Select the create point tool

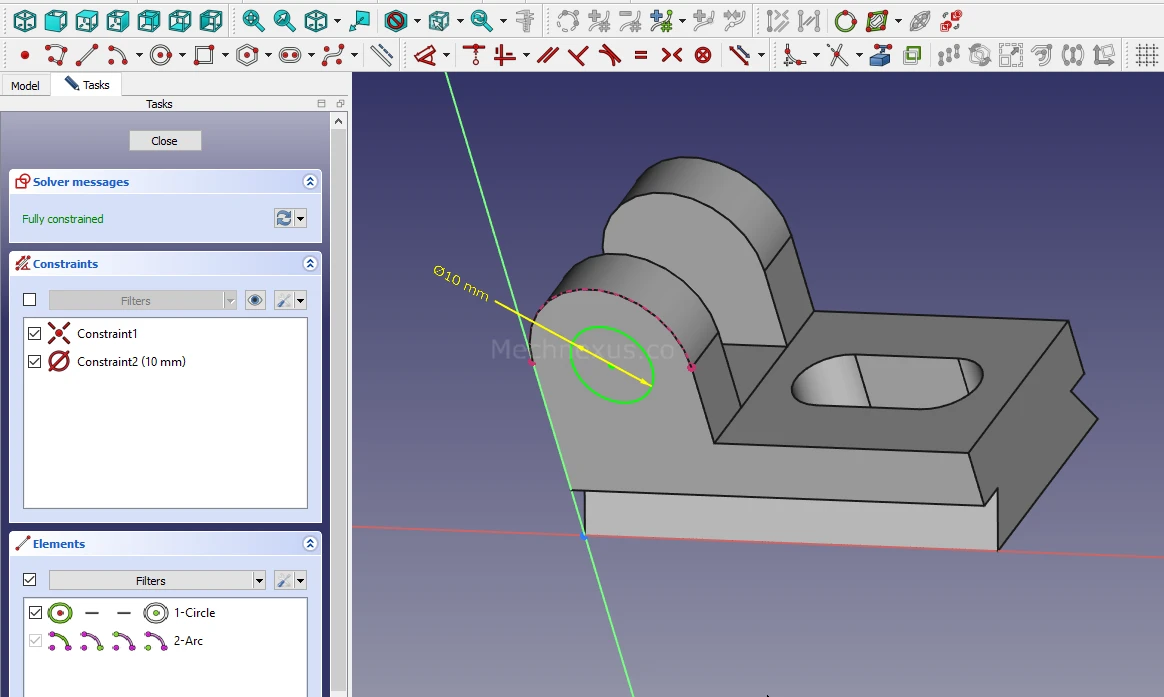click(x=25, y=56)
